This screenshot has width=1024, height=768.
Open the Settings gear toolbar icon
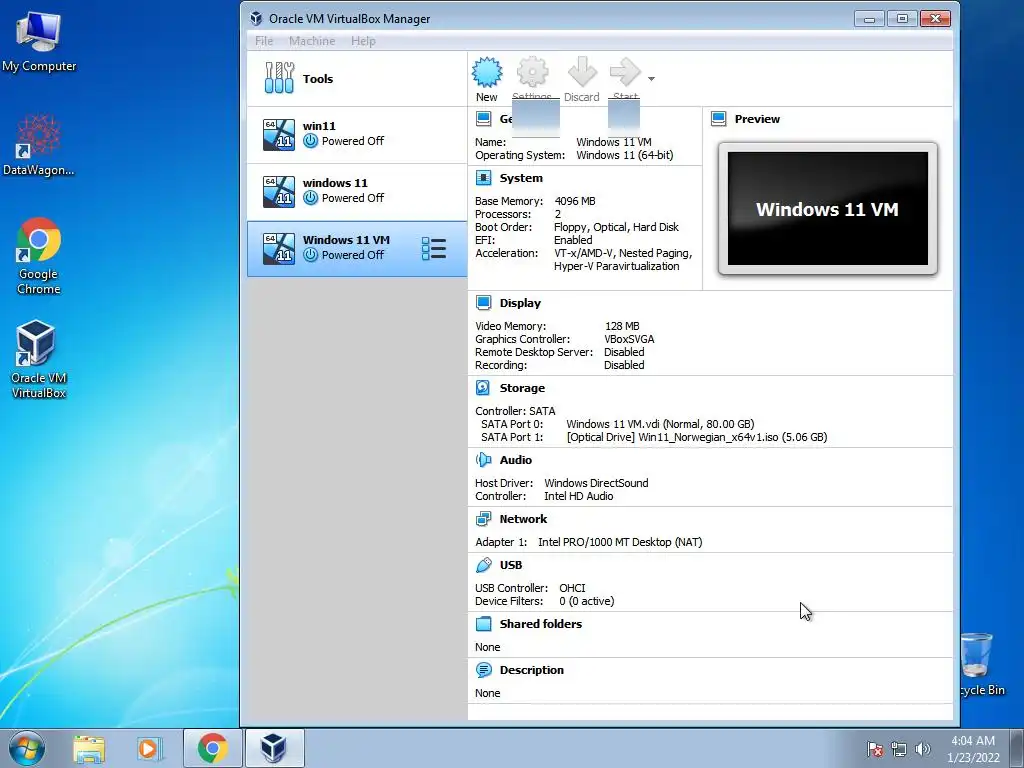click(x=532, y=72)
